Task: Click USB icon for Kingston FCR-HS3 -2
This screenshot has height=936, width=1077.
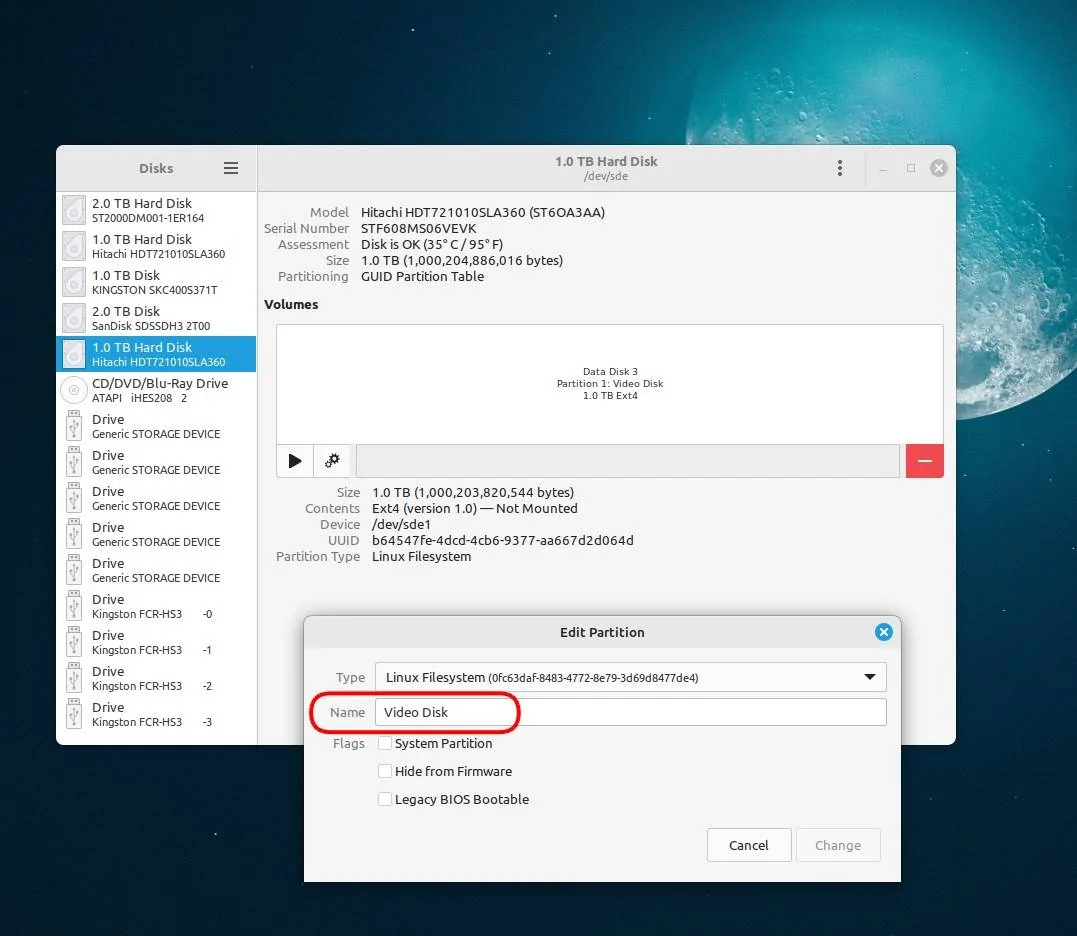Action: tap(74, 678)
